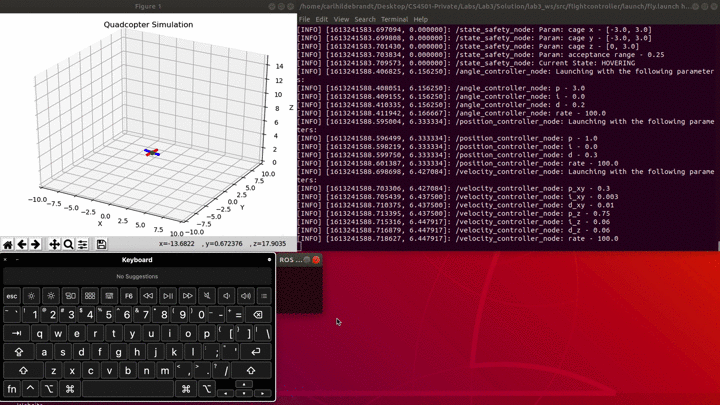Viewport: 720px width, 405px height.
Task: Open the Configure subplots tool
Action: (x=82, y=244)
